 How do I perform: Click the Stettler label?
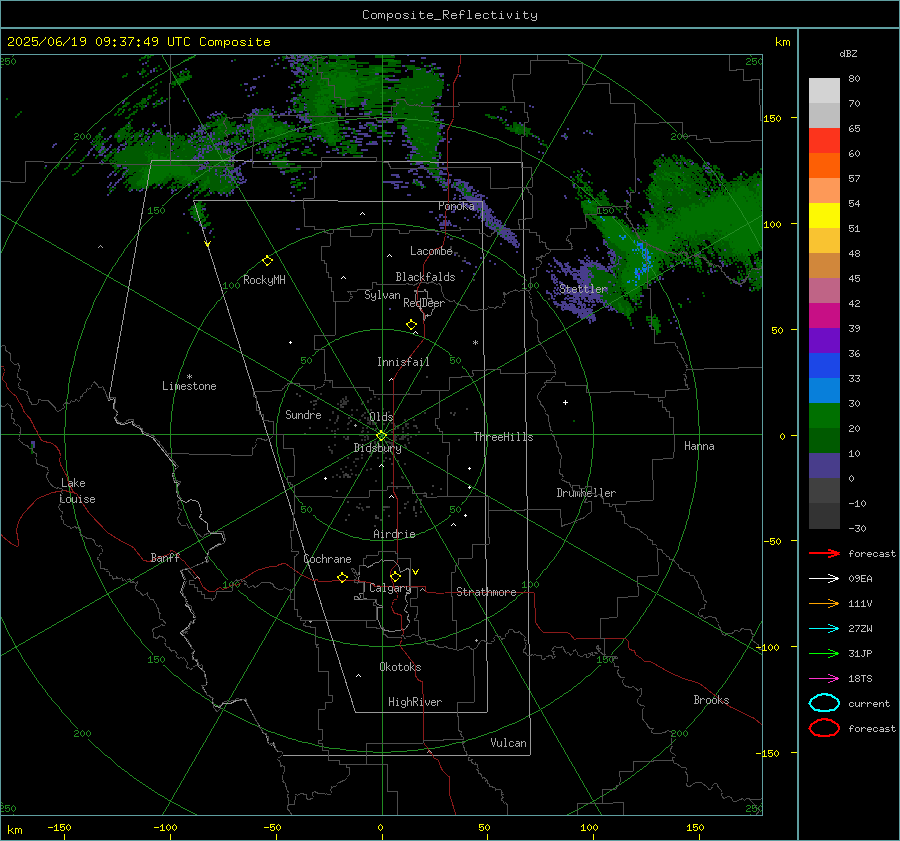pos(583,289)
